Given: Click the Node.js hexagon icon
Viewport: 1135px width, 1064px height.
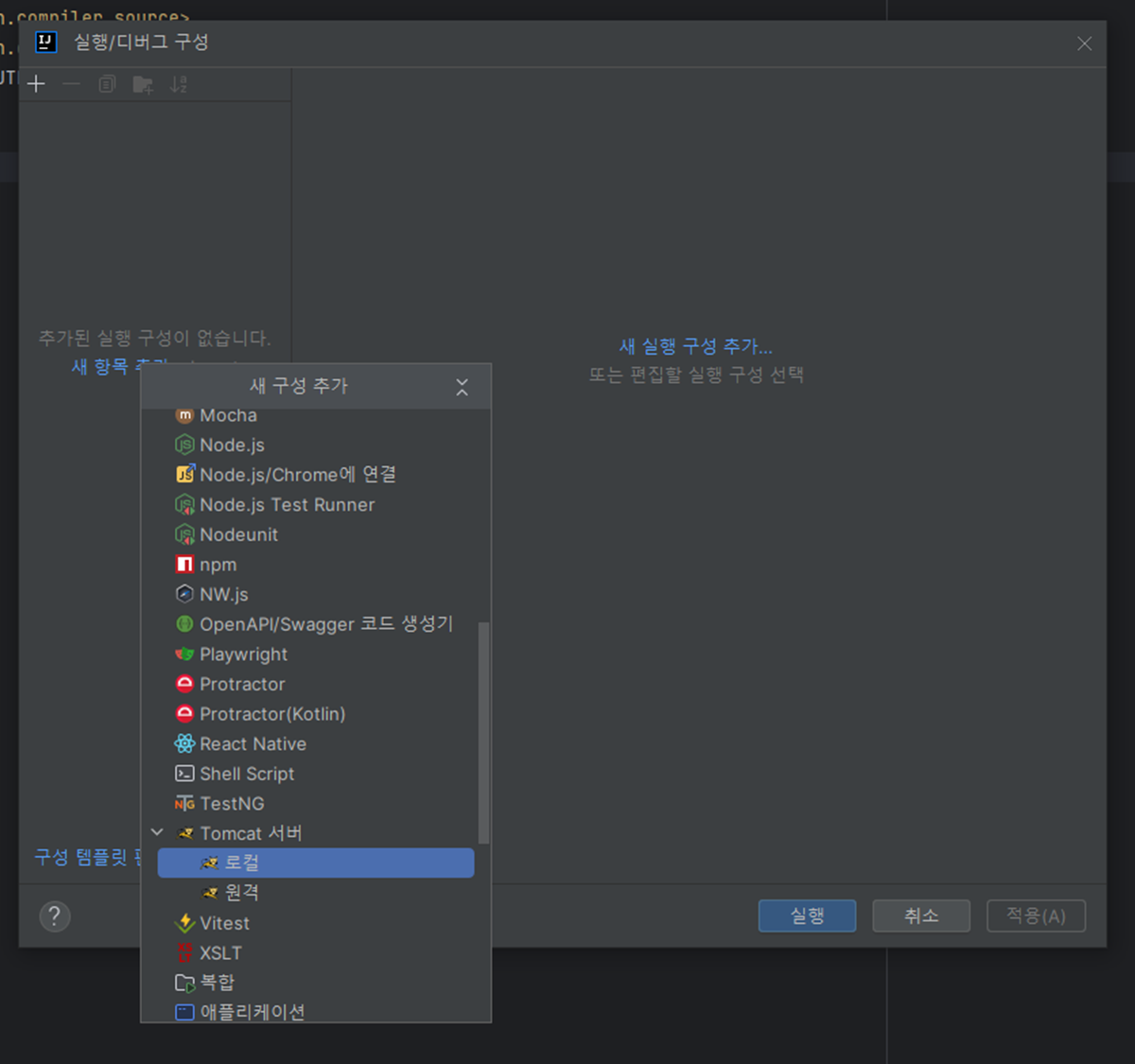Looking at the screenshot, I should [x=185, y=445].
